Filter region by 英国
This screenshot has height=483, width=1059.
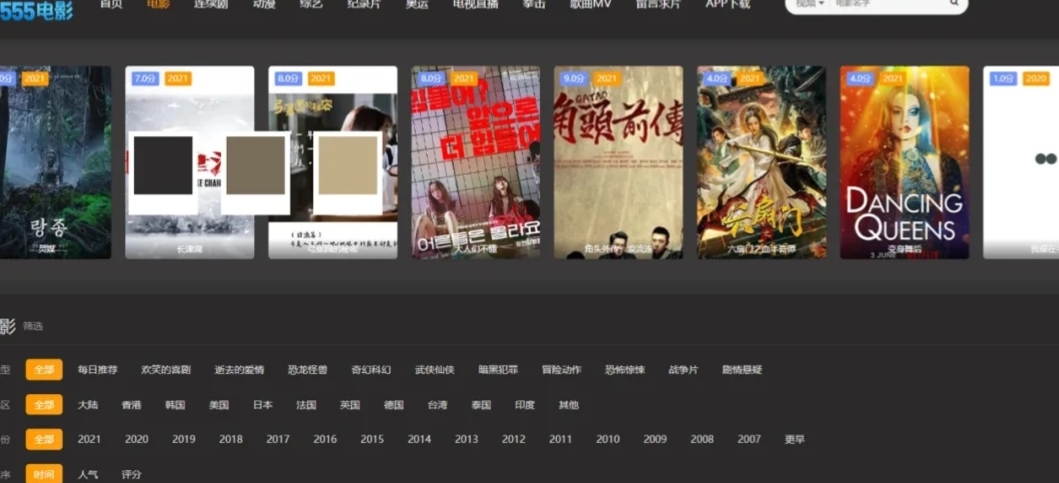coord(350,405)
